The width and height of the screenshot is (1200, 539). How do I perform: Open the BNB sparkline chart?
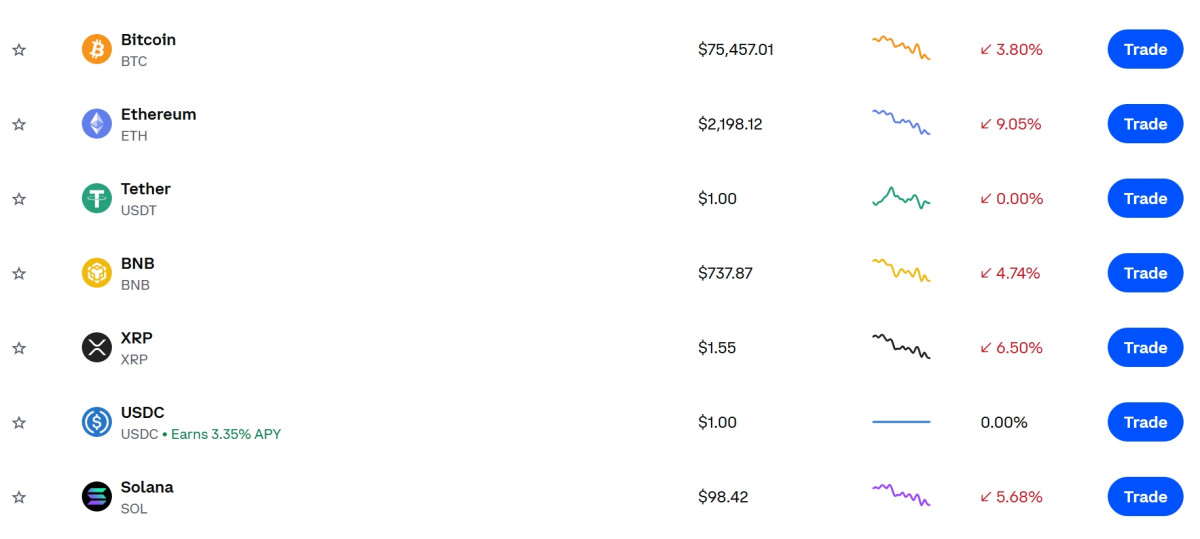(x=901, y=271)
